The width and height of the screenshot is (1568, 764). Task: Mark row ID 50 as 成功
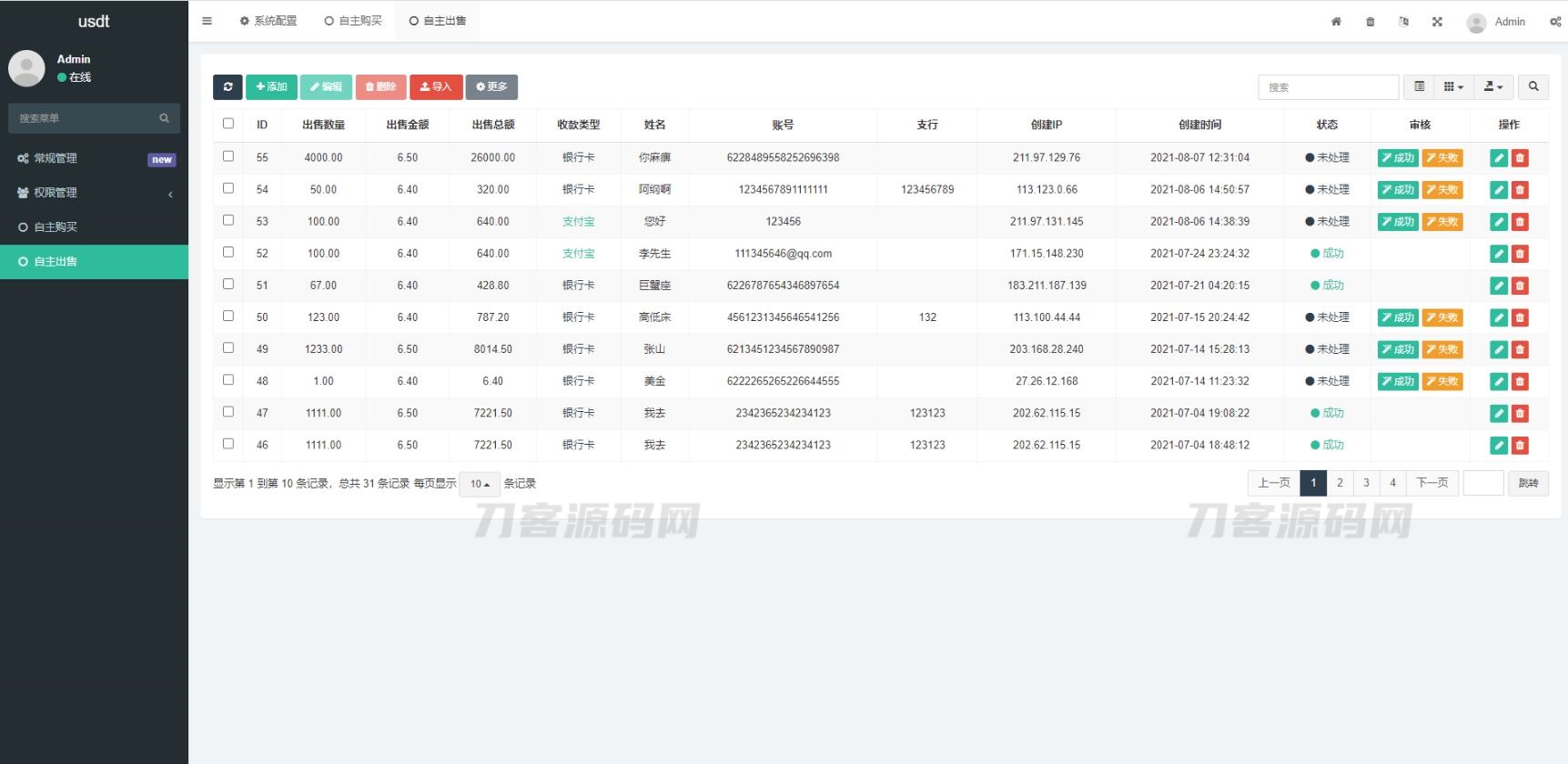point(1397,317)
